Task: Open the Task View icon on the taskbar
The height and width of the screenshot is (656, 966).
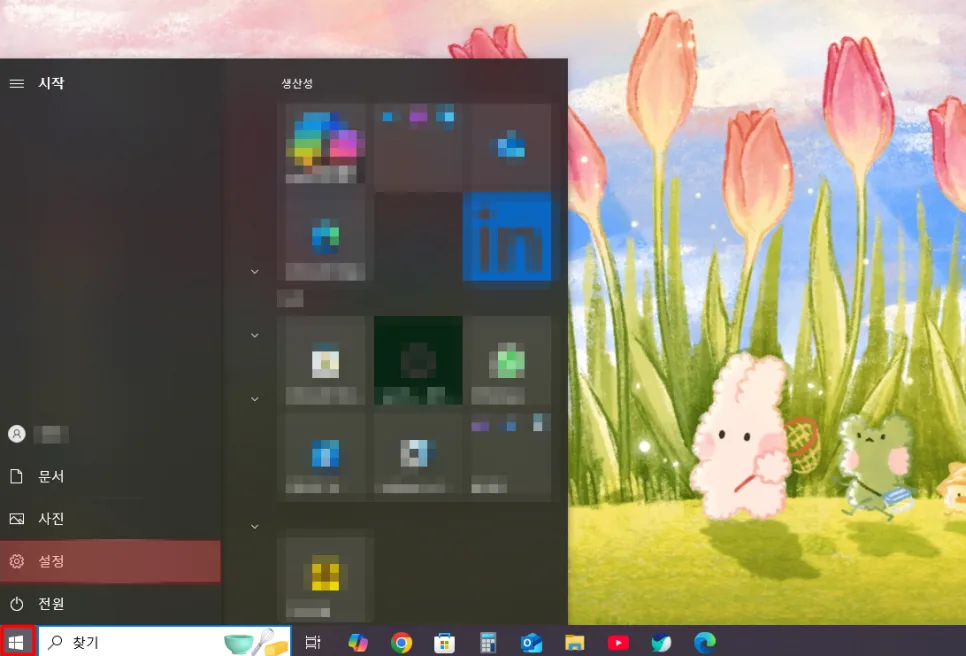Action: pos(313,642)
